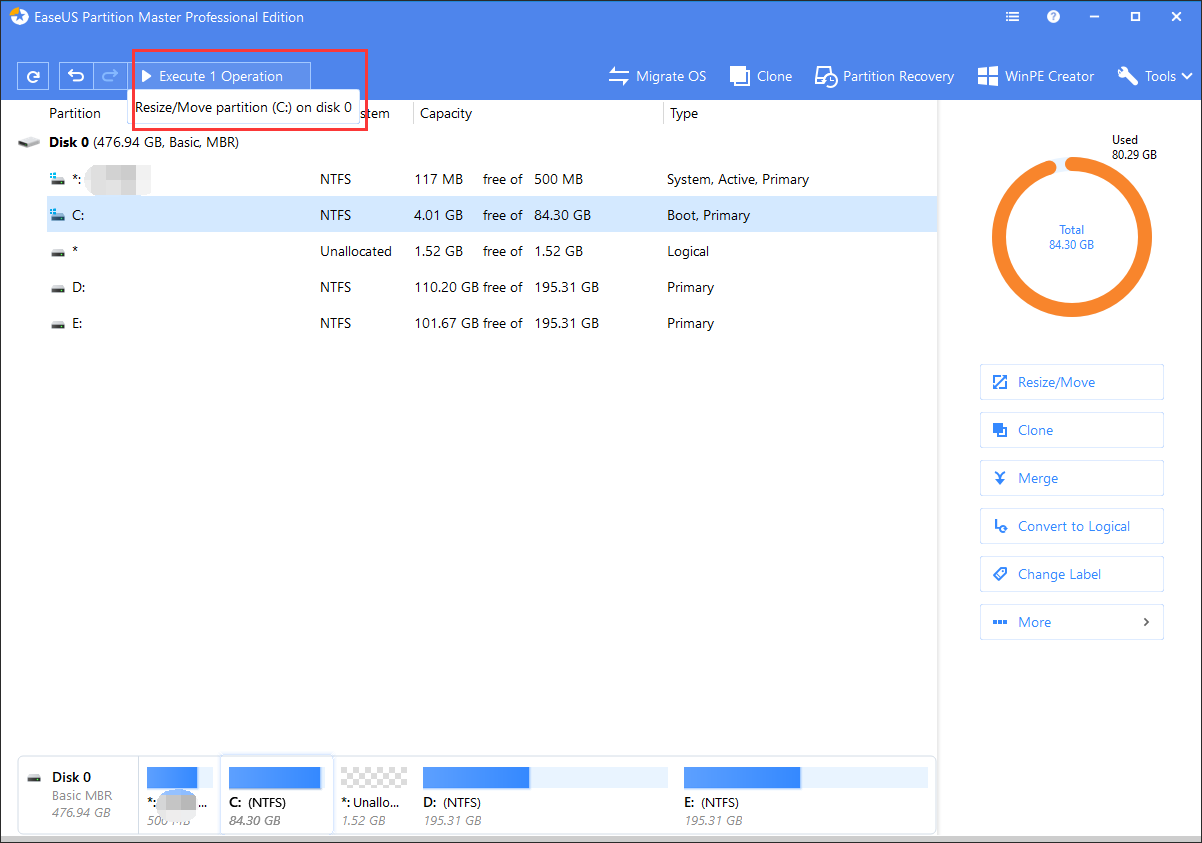The height and width of the screenshot is (843, 1202).
Task: Click the Migrate OS arrows icon
Action: click(x=619, y=76)
